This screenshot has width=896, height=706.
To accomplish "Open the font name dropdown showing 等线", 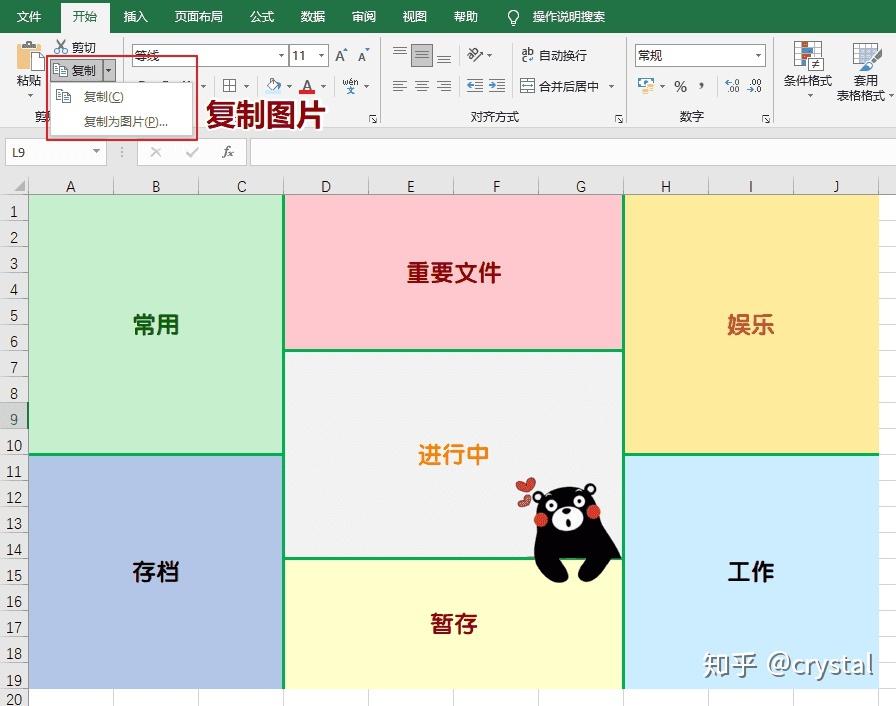I will click(280, 54).
